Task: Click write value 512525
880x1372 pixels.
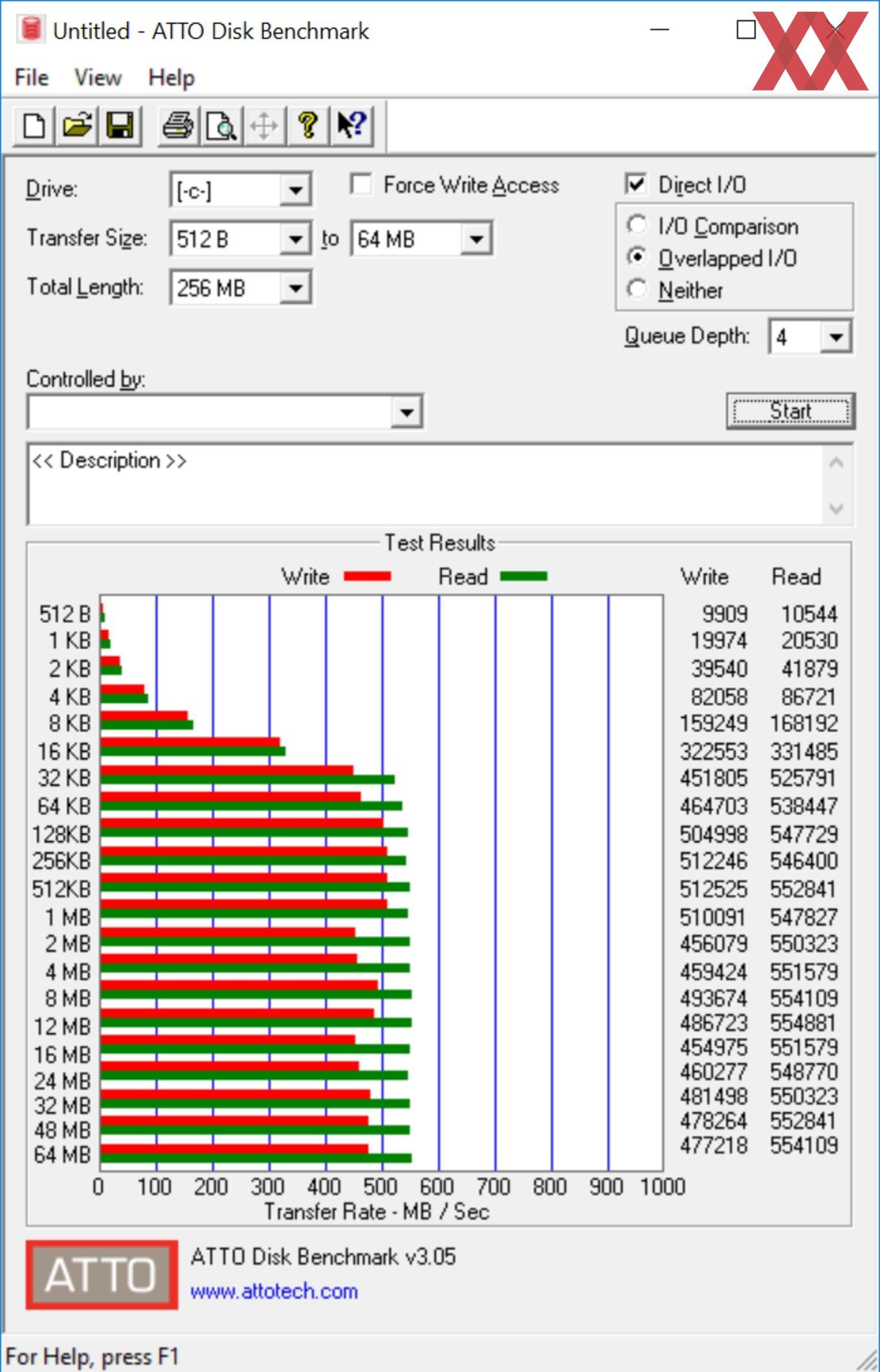Action: click(714, 889)
